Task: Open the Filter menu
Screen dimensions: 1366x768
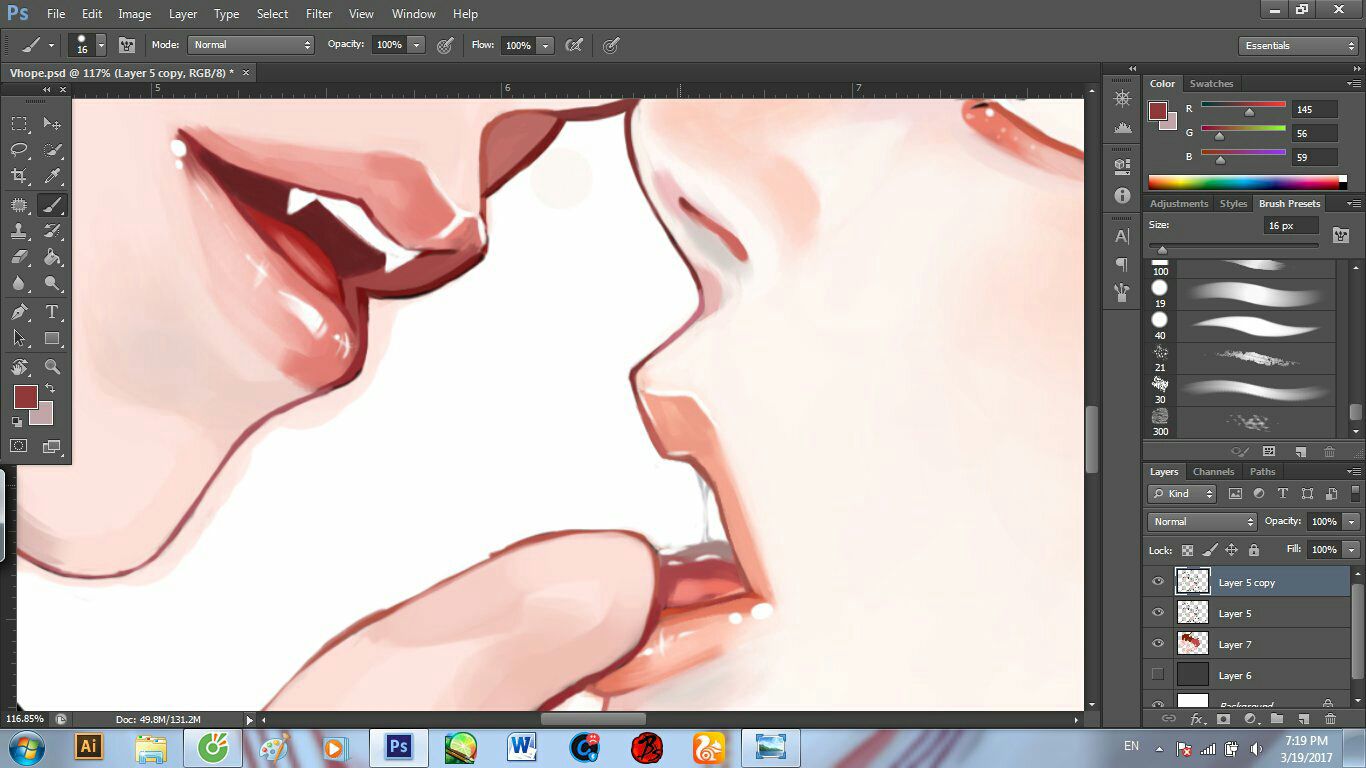Action: point(318,14)
